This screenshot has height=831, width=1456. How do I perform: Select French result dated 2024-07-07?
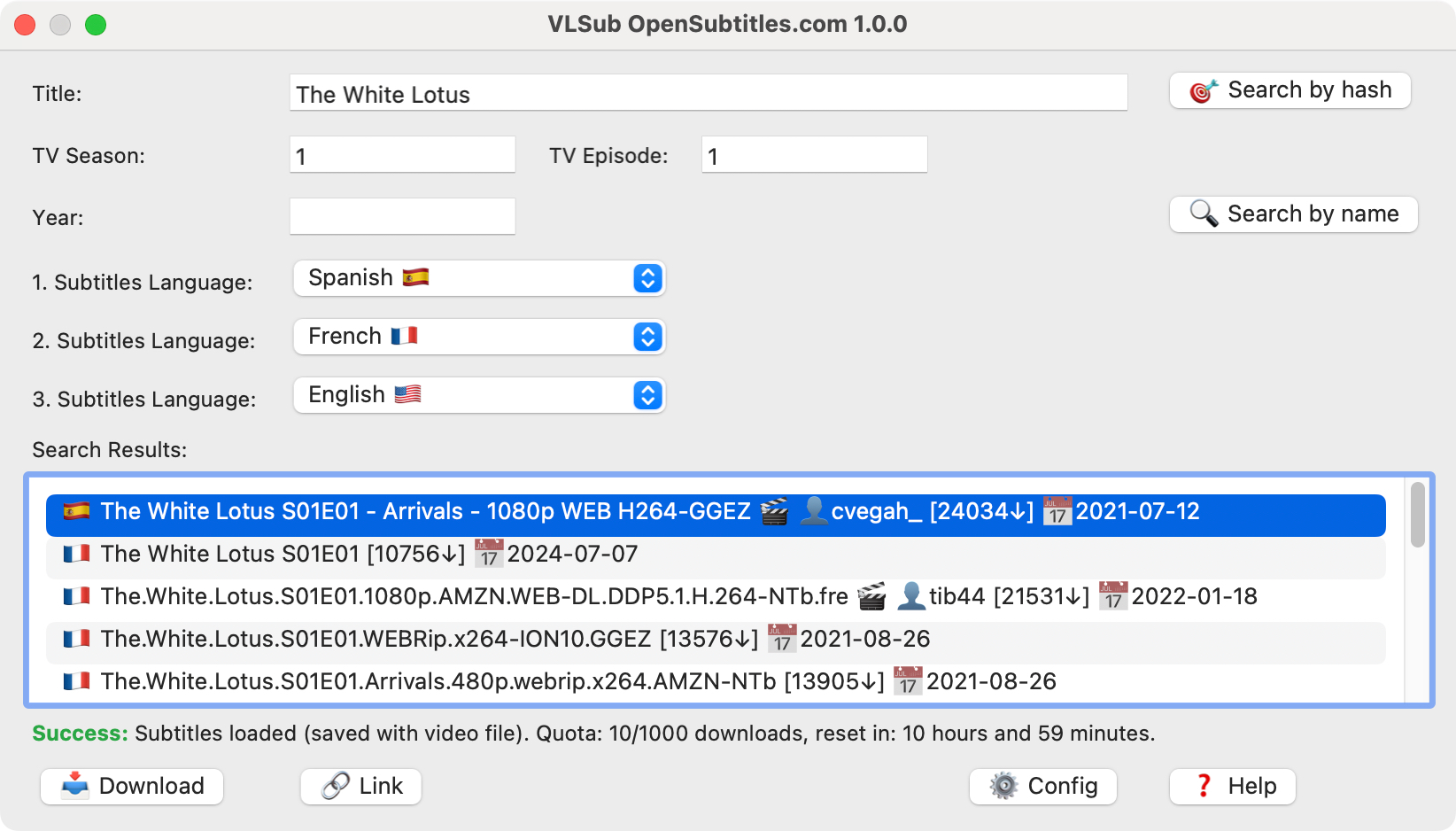click(716, 557)
